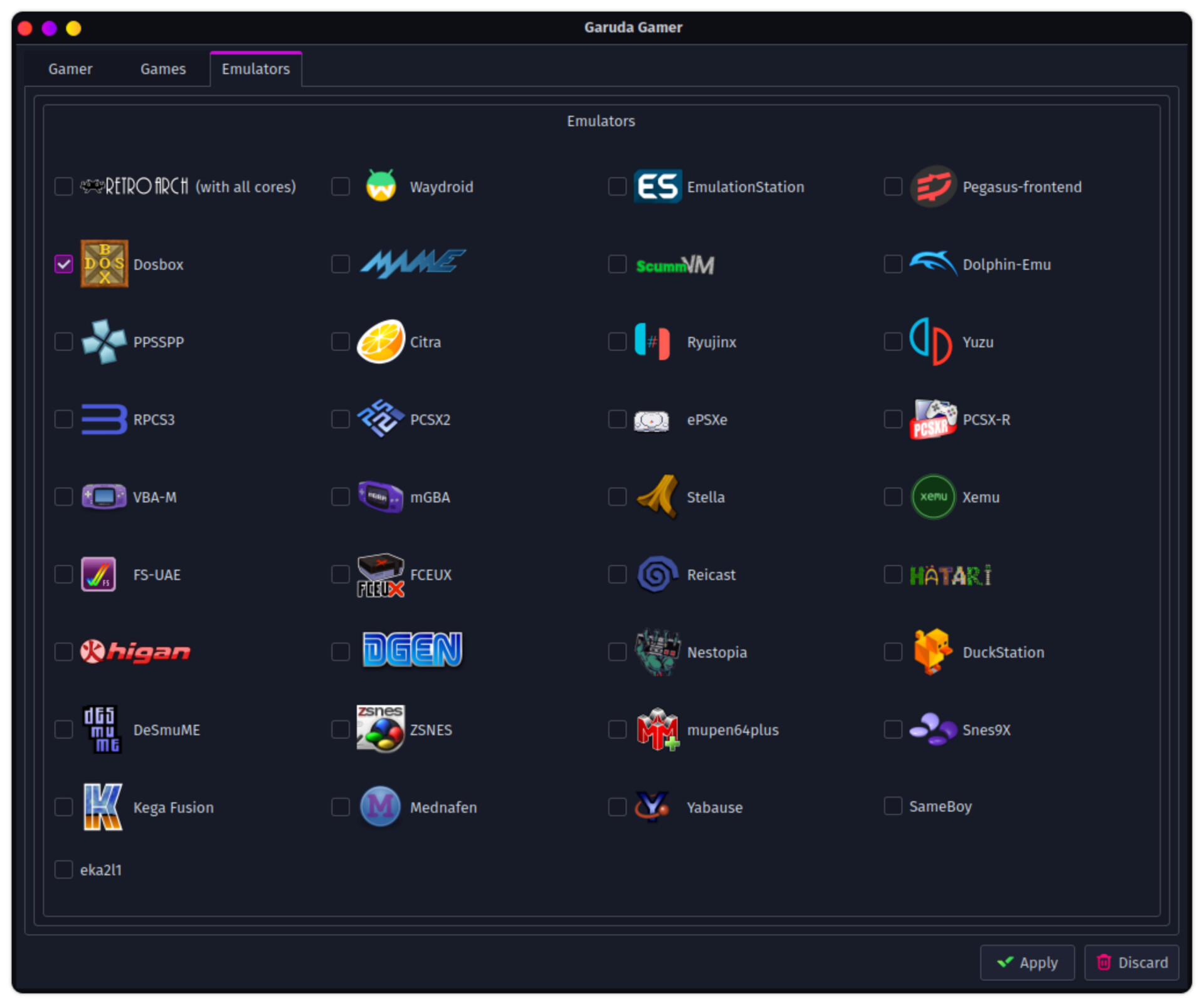The width and height of the screenshot is (1204, 1005).
Task: Click the Dolphin-Emu dolphin icon
Action: (x=933, y=263)
